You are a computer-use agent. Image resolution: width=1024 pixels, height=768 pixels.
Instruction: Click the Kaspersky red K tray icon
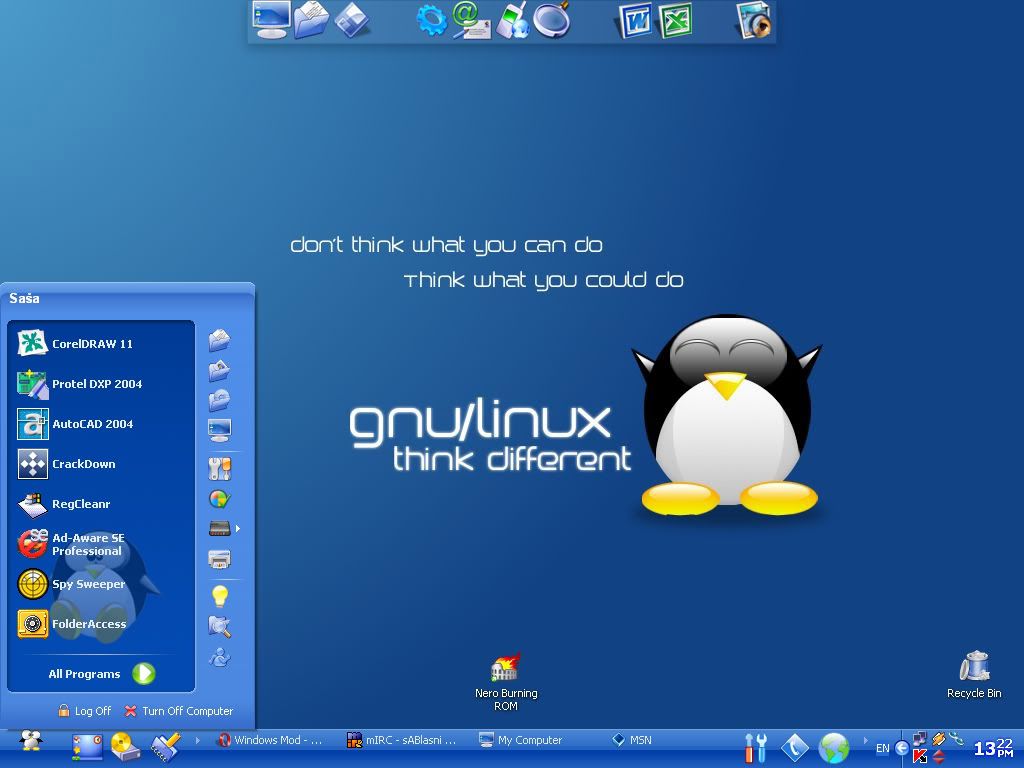click(920, 756)
